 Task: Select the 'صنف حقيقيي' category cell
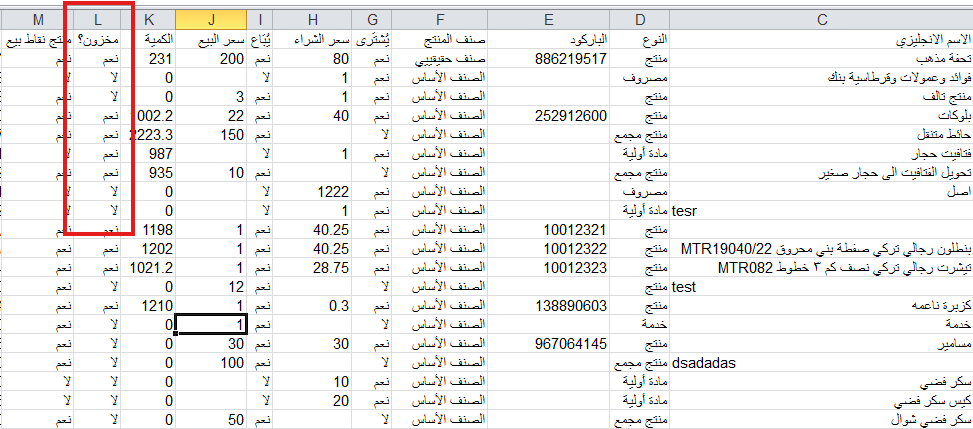coord(441,59)
